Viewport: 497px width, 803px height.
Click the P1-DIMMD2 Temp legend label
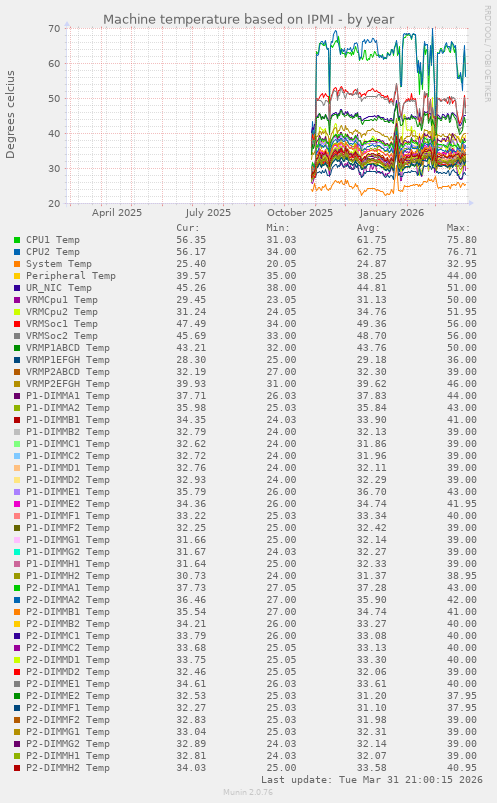click(68, 480)
